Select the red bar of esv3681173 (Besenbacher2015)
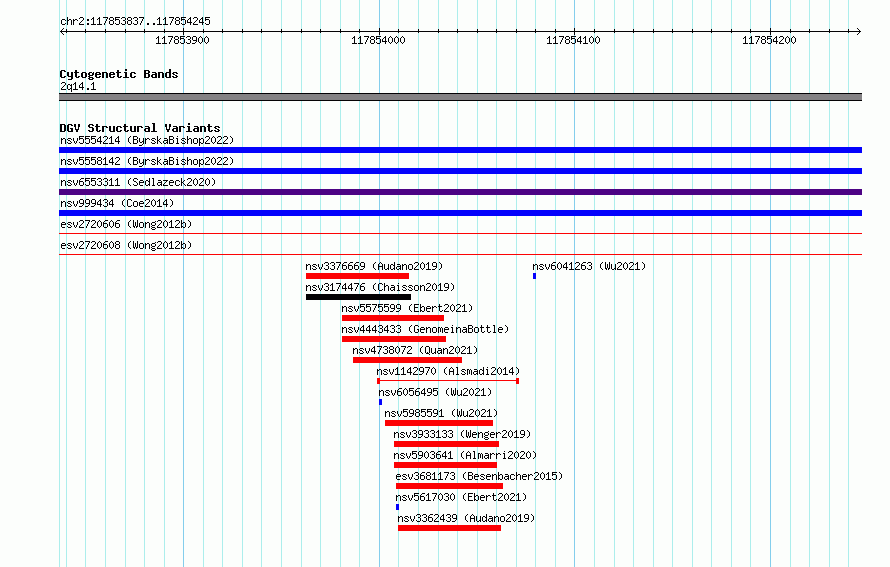 [x=450, y=486]
